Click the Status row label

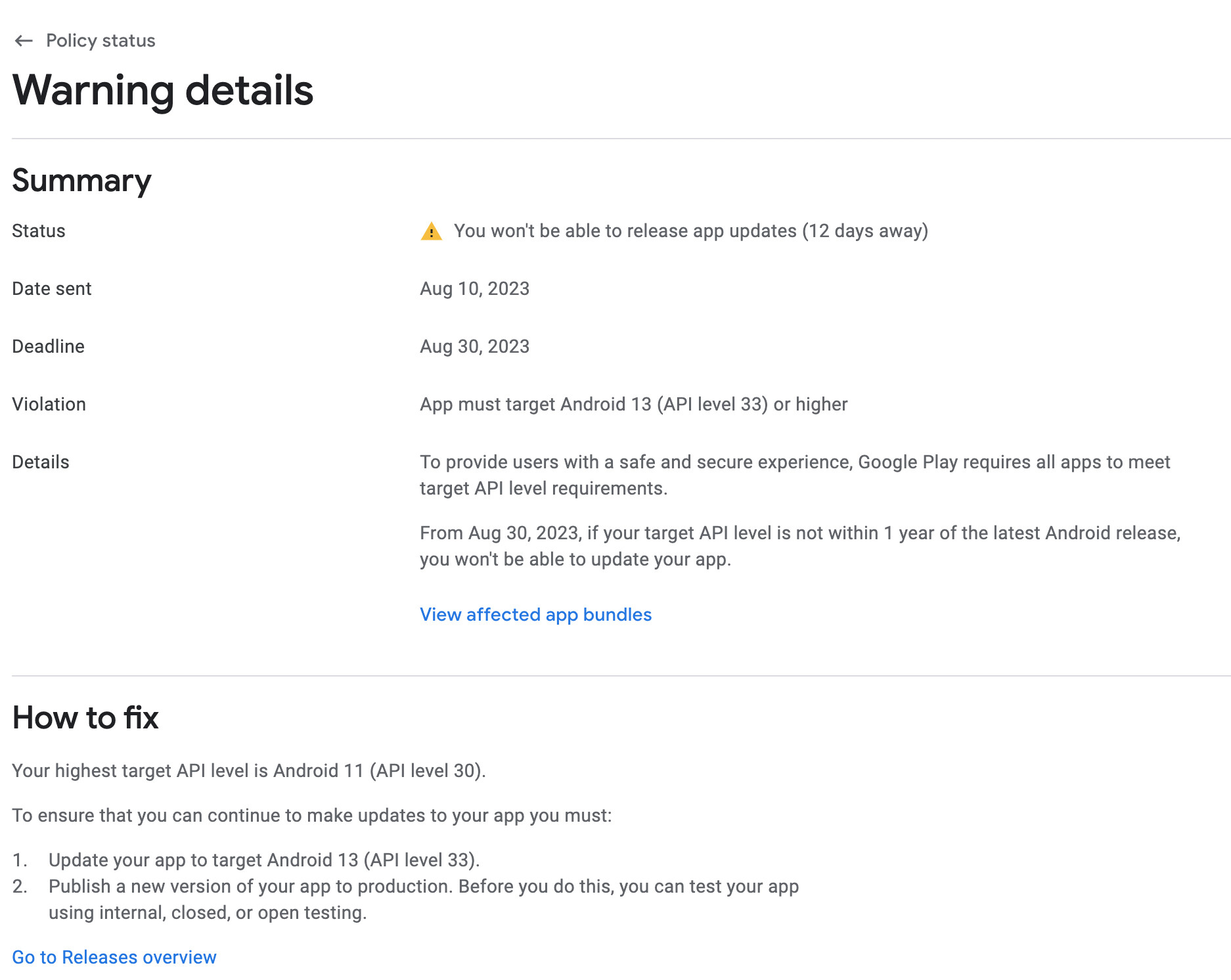[x=39, y=231]
